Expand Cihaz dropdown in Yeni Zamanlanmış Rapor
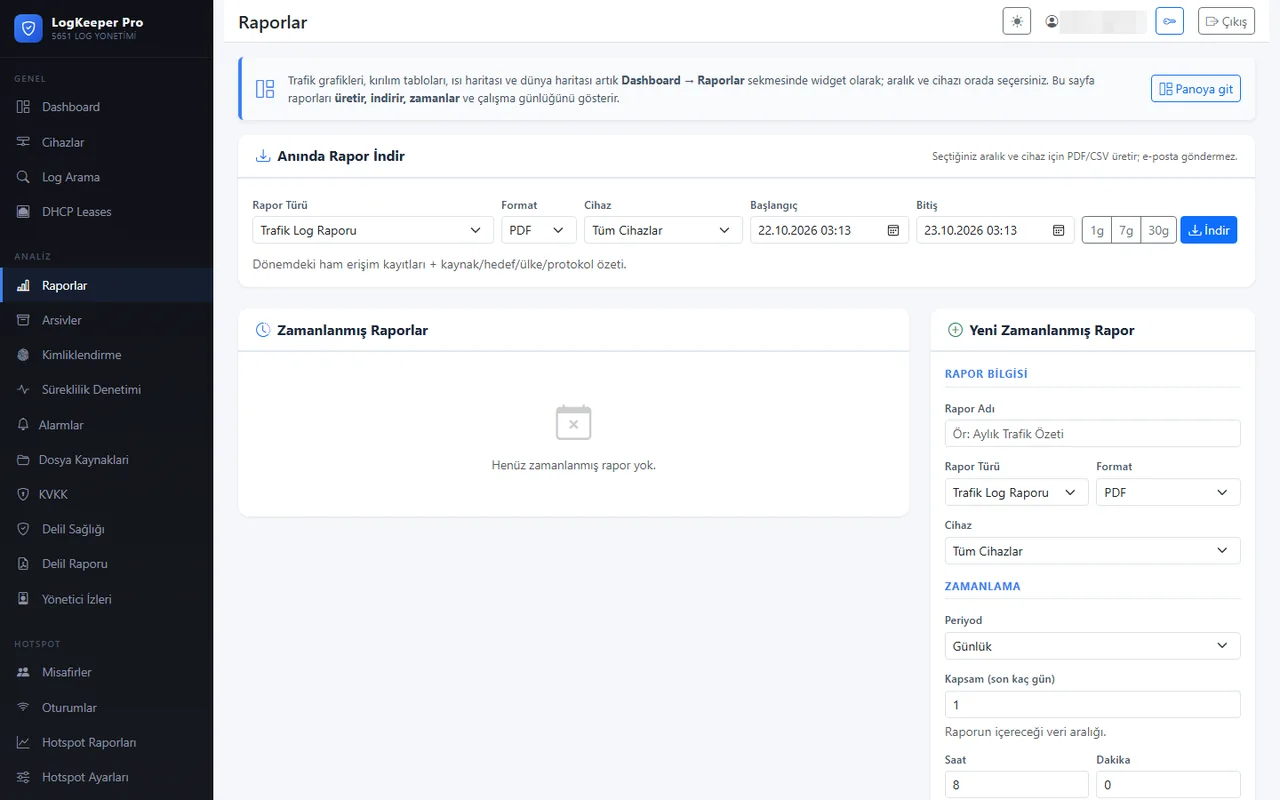The image size is (1280, 800). pyautogui.click(x=1092, y=551)
